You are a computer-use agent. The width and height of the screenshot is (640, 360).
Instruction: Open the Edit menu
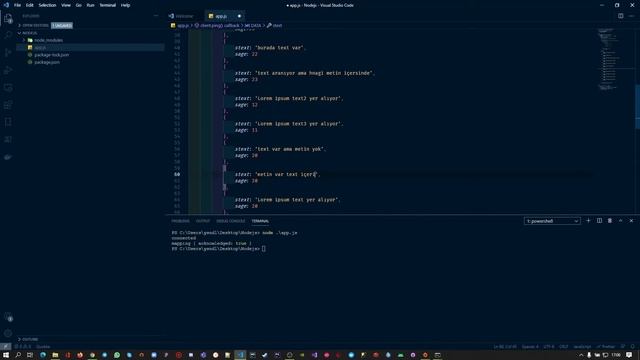pos(29,5)
